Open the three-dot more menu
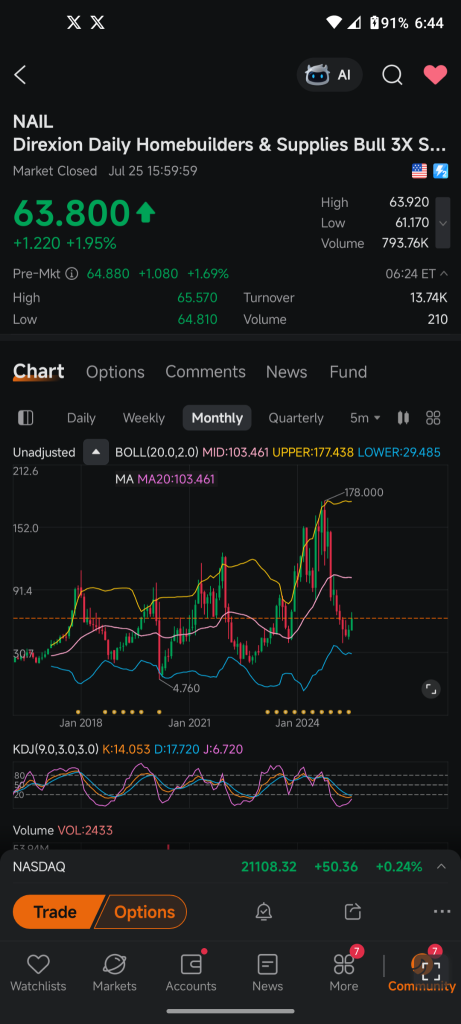461x1024 pixels. tap(441, 912)
